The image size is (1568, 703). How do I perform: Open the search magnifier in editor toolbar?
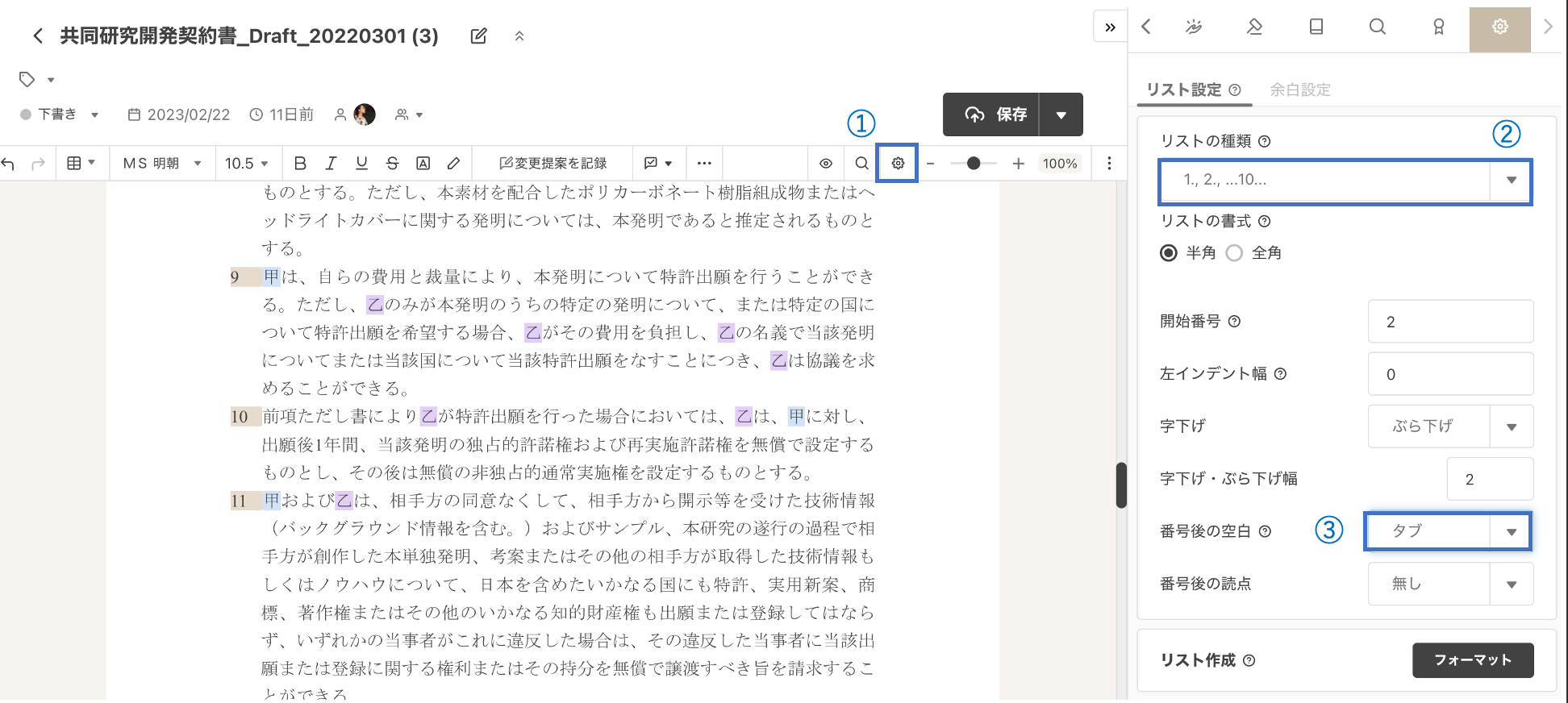pyautogui.click(x=861, y=164)
